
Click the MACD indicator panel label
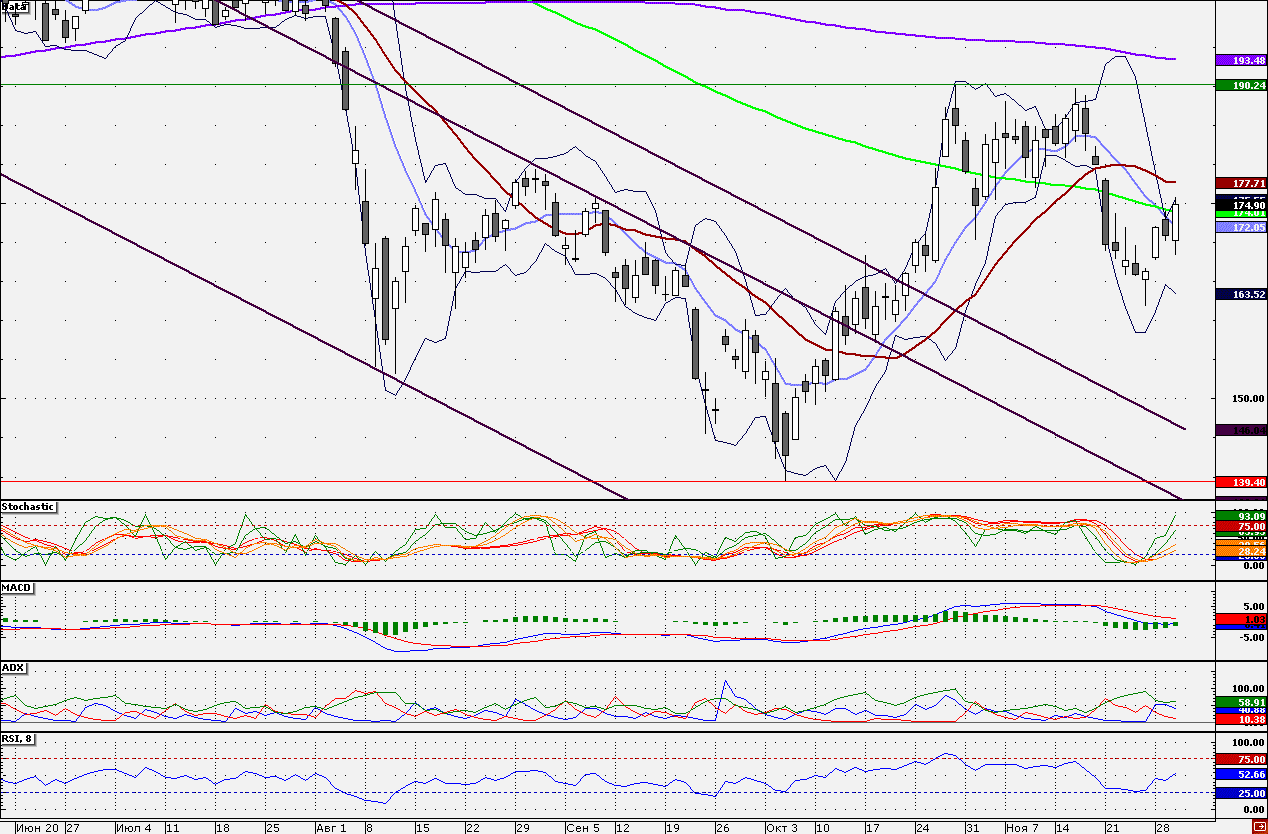[x=14, y=588]
